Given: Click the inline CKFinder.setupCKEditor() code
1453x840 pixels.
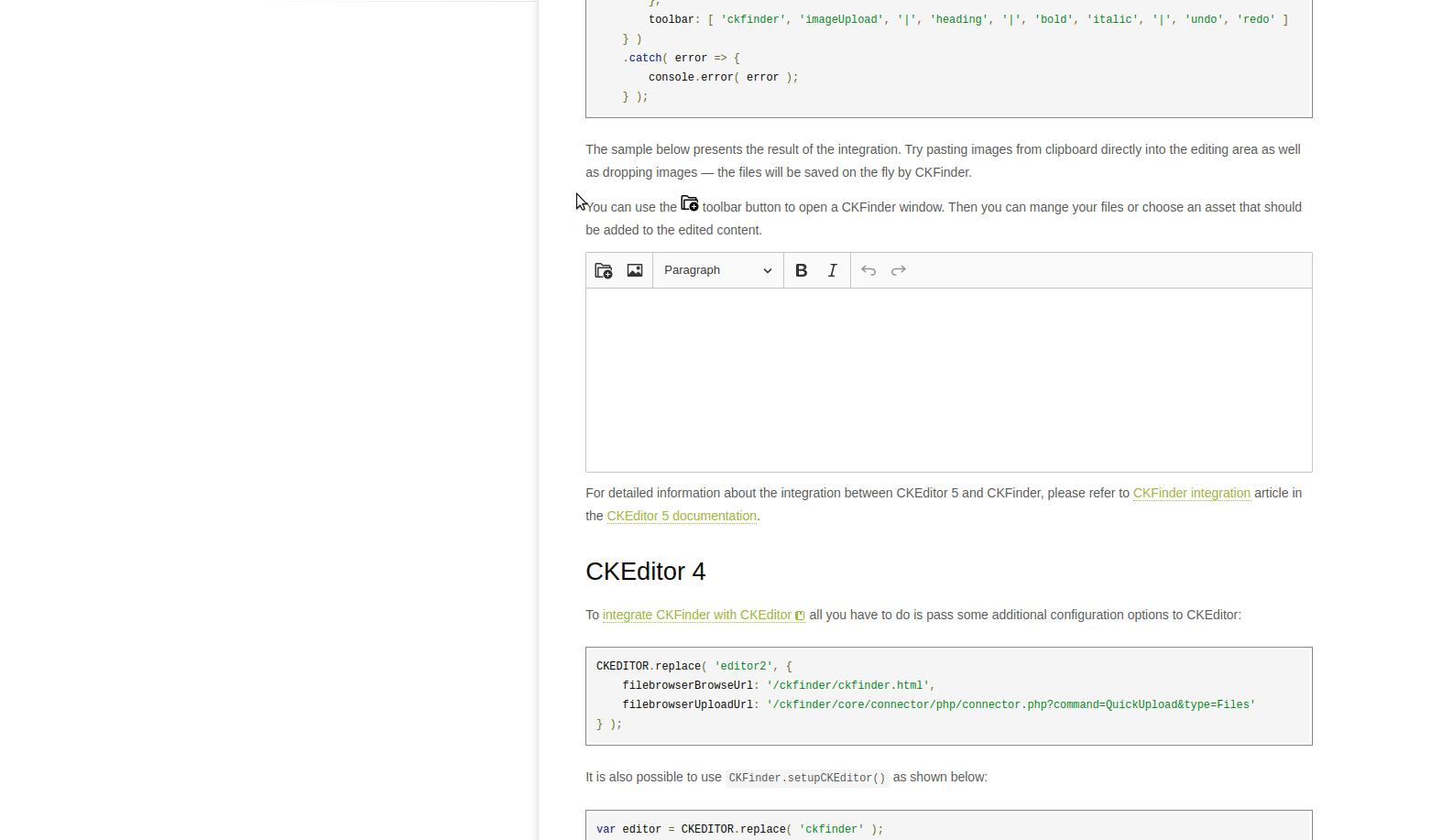Looking at the screenshot, I should click(807, 778).
